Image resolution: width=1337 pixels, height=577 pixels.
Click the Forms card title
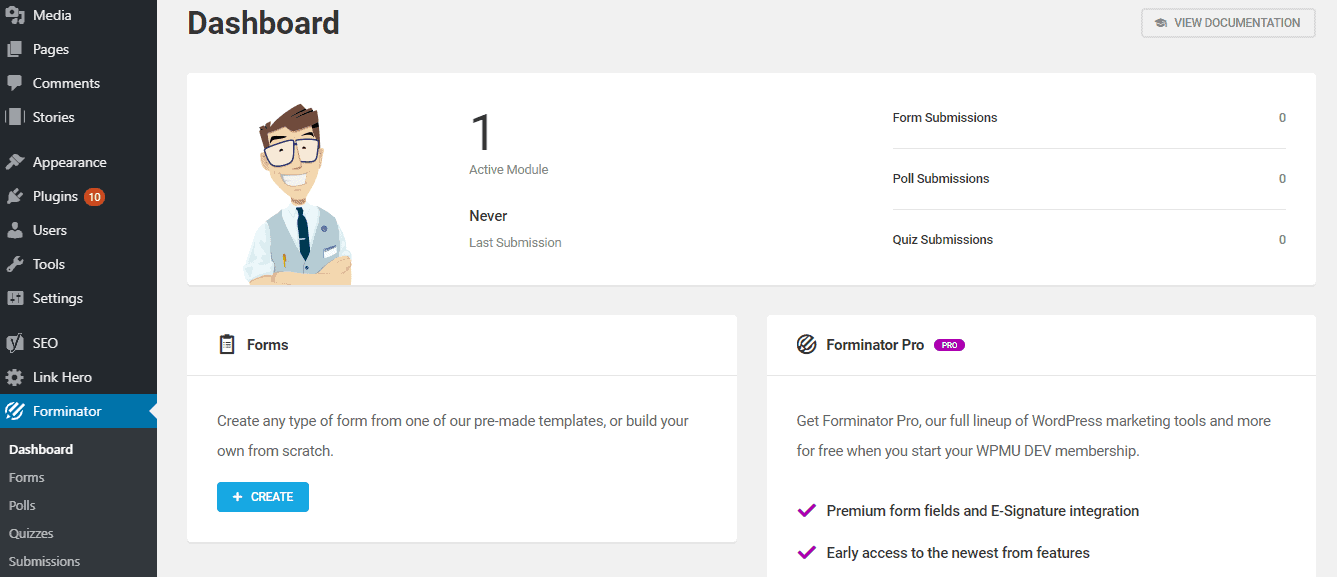point(267,345)
